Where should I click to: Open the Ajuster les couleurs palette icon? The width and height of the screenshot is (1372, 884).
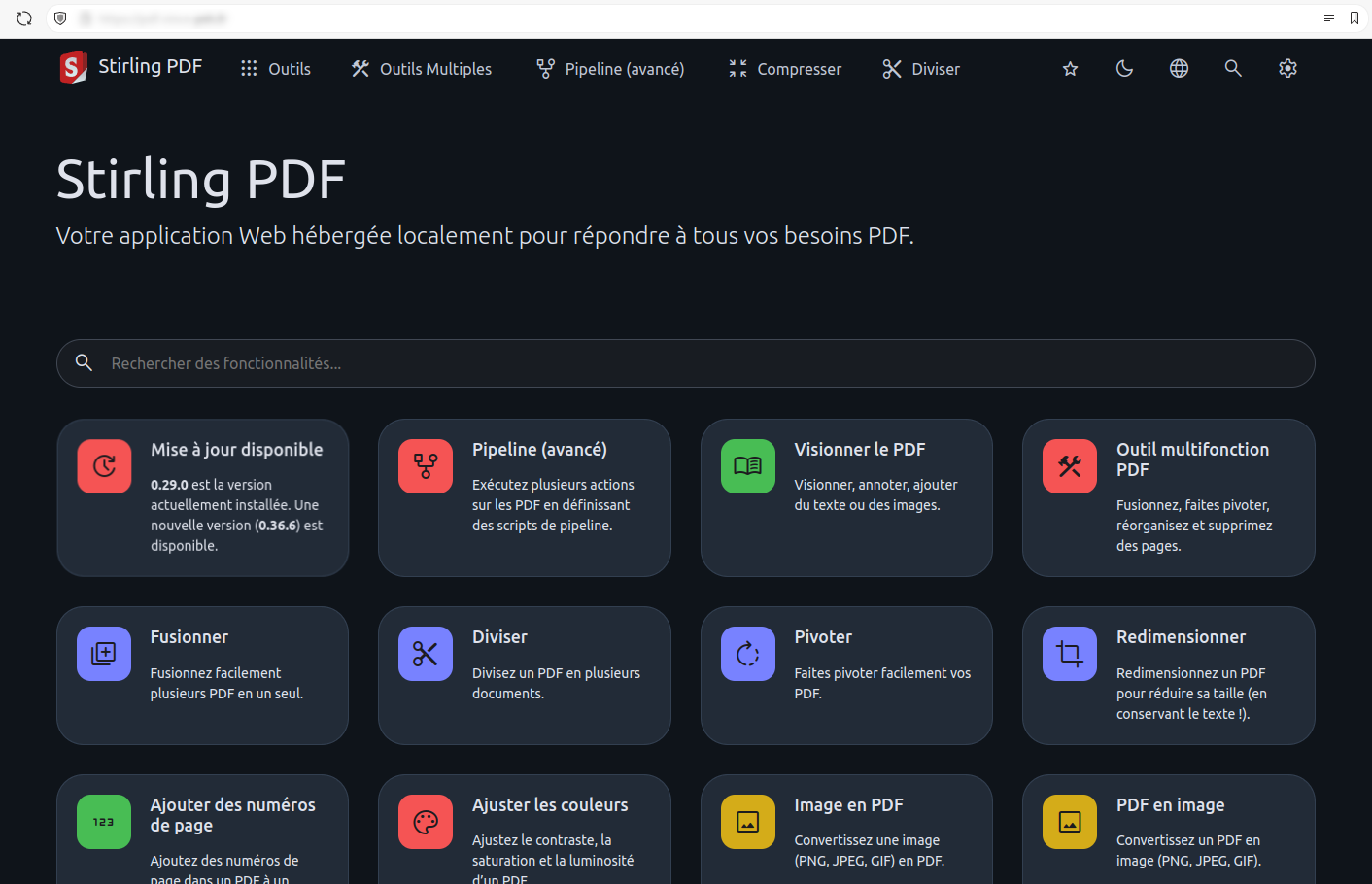click(x=426, y=822)
